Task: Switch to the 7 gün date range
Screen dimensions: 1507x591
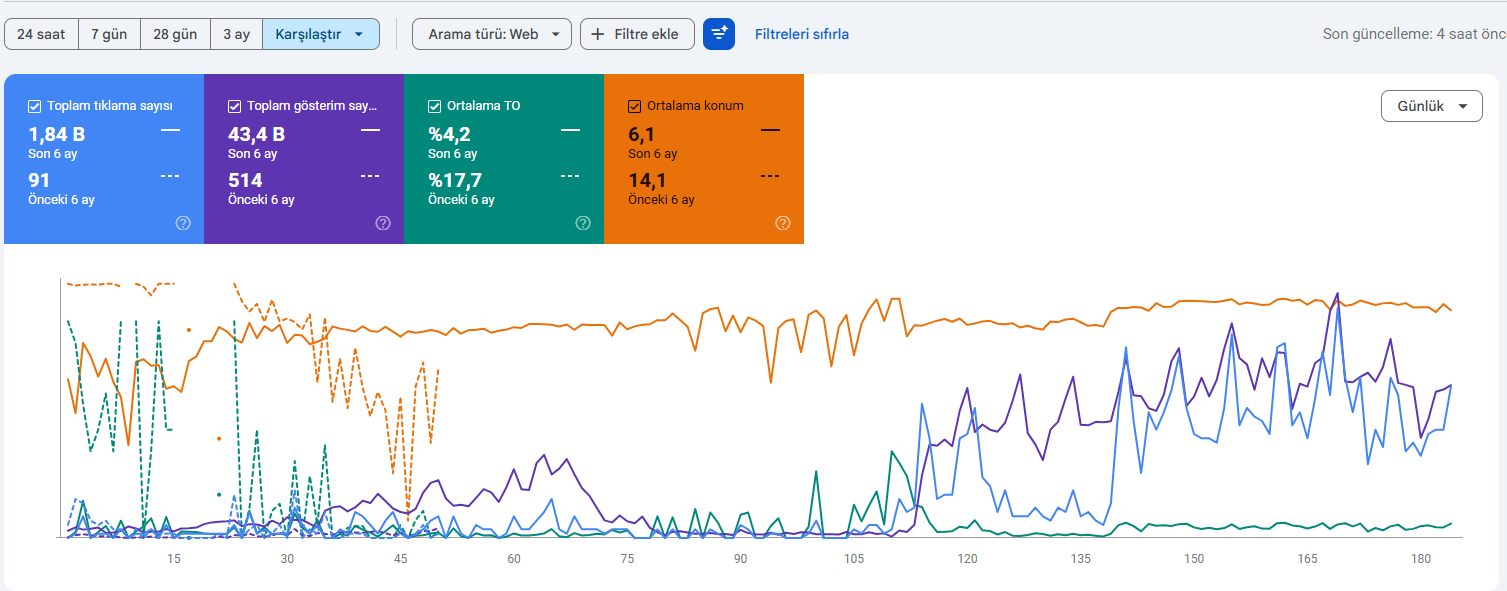Action: [x=109, y=34]
